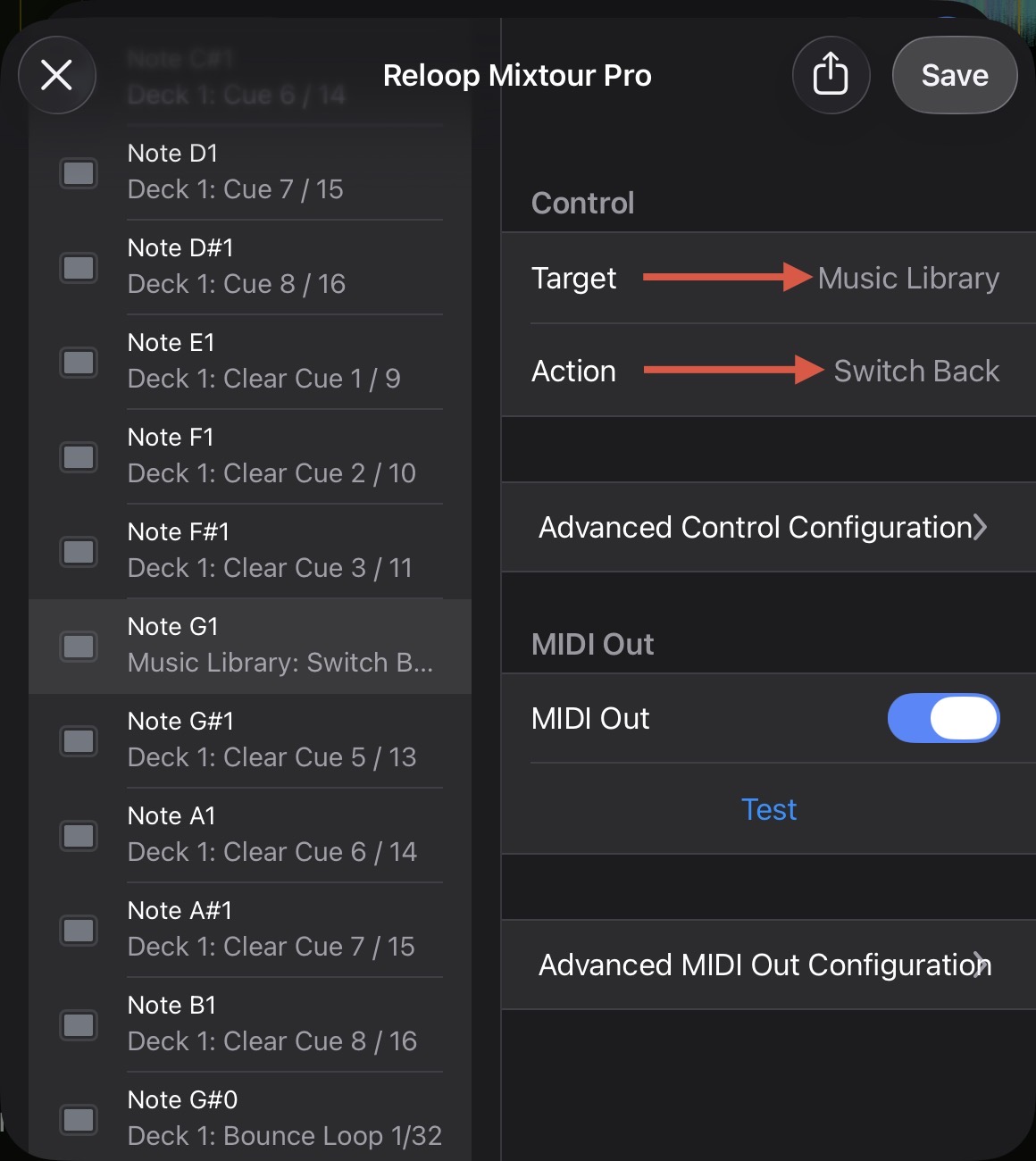Image resolution: width=1036 pixels, height=1161 pixels.
Task: Change the Target from Music Library
Action: tap(907, 279)
